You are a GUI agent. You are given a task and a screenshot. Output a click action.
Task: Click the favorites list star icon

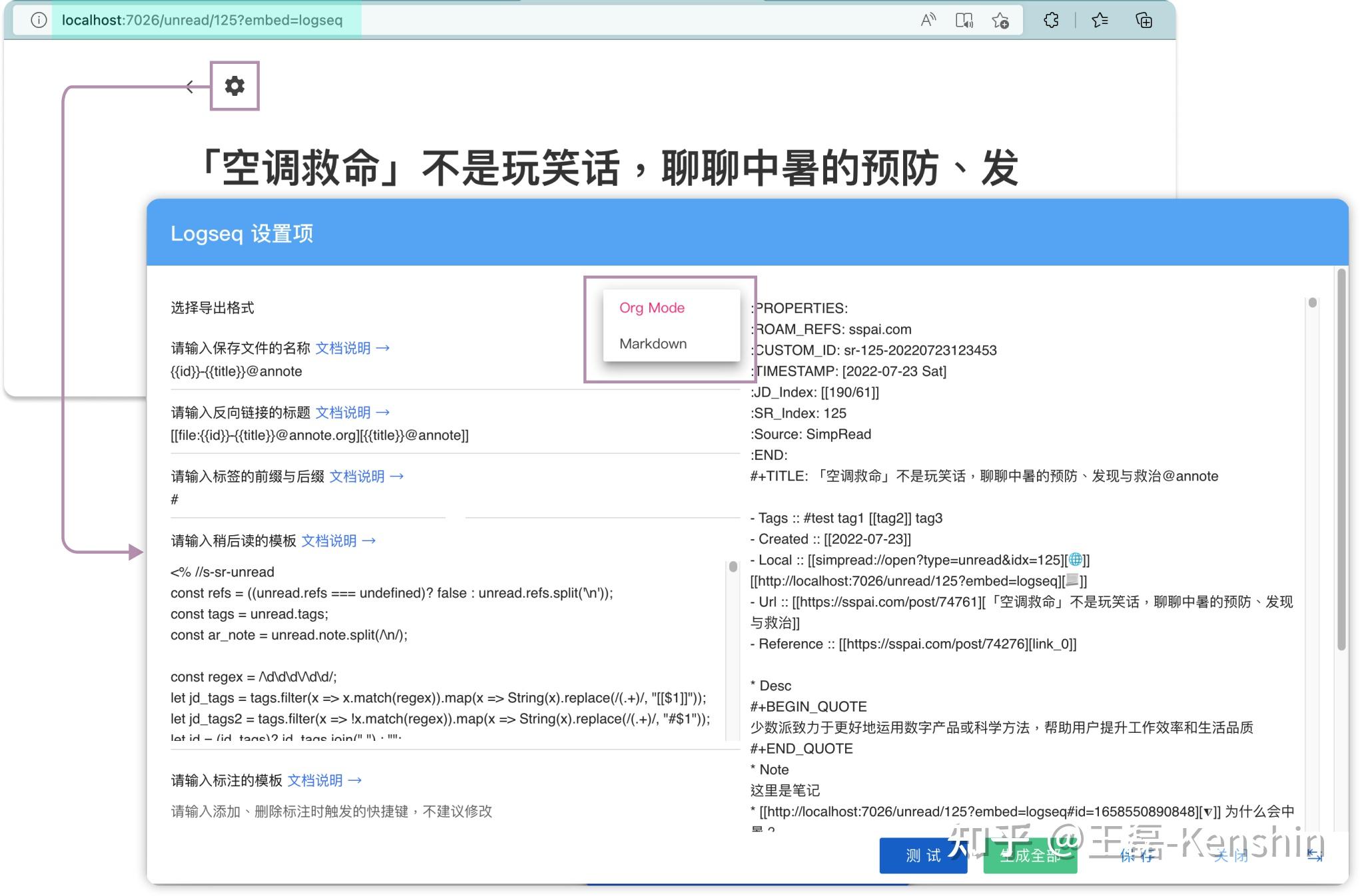pyautogui.click(x=1100, y=20)
